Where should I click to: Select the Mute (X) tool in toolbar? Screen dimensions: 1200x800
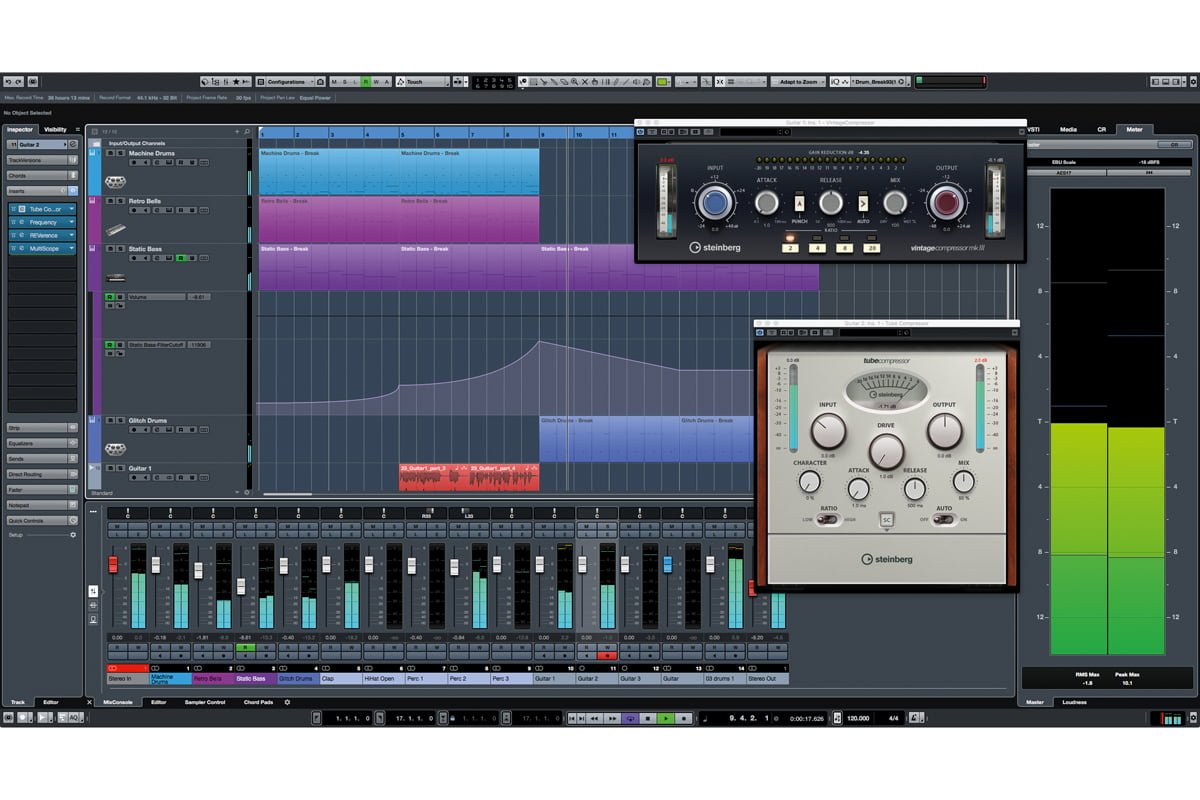pos(585,81)
